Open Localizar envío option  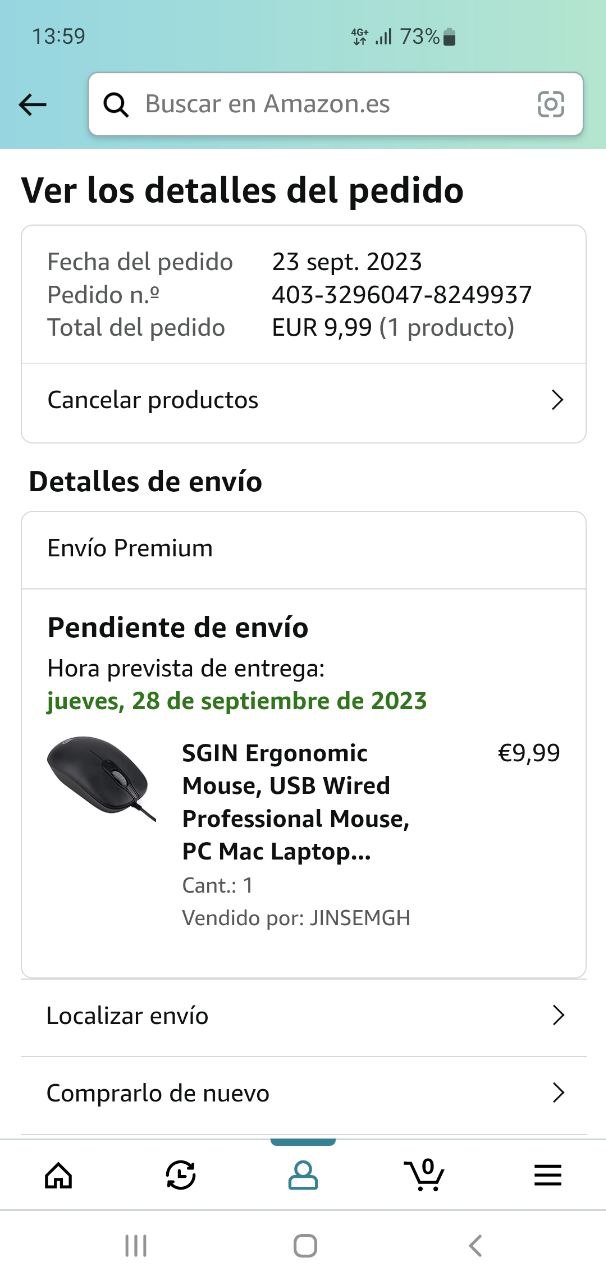tap(128, 1016)
